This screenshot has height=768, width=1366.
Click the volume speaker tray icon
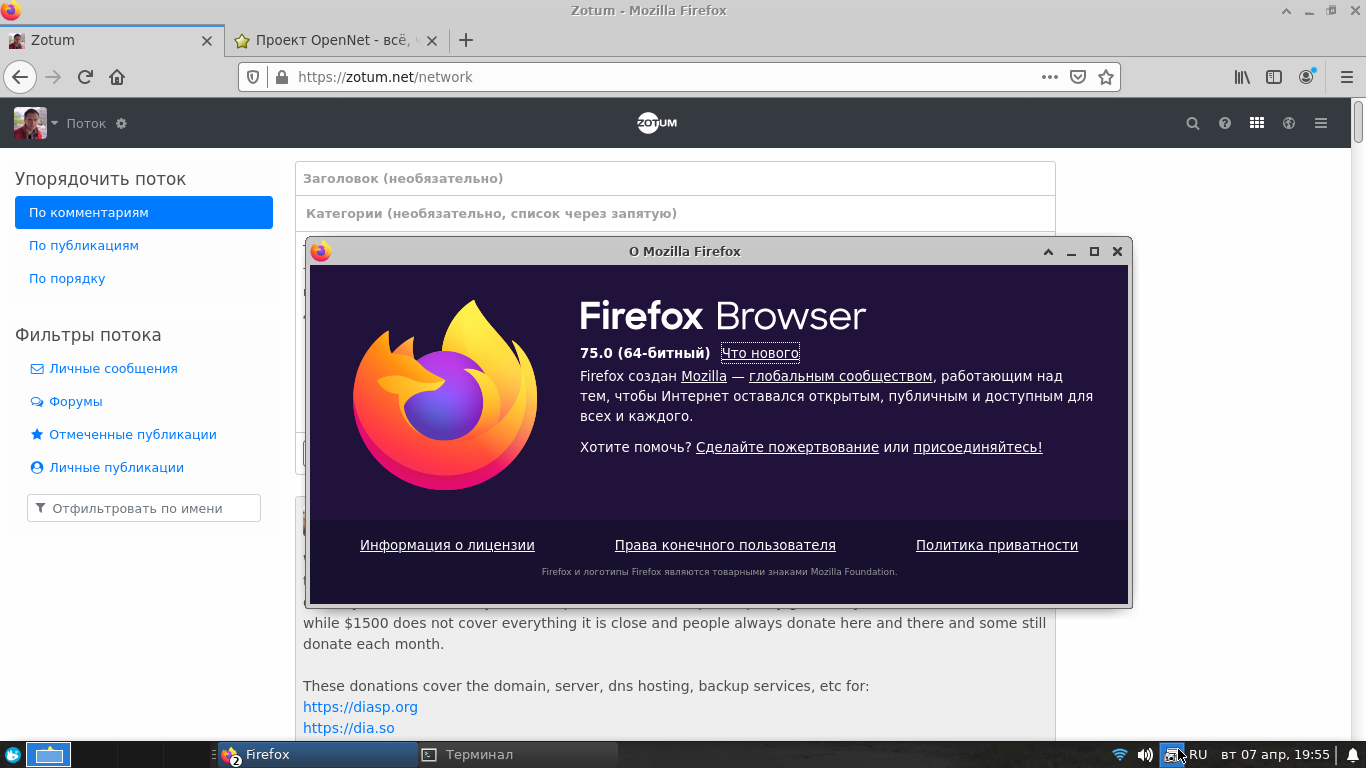[1145, 755]
